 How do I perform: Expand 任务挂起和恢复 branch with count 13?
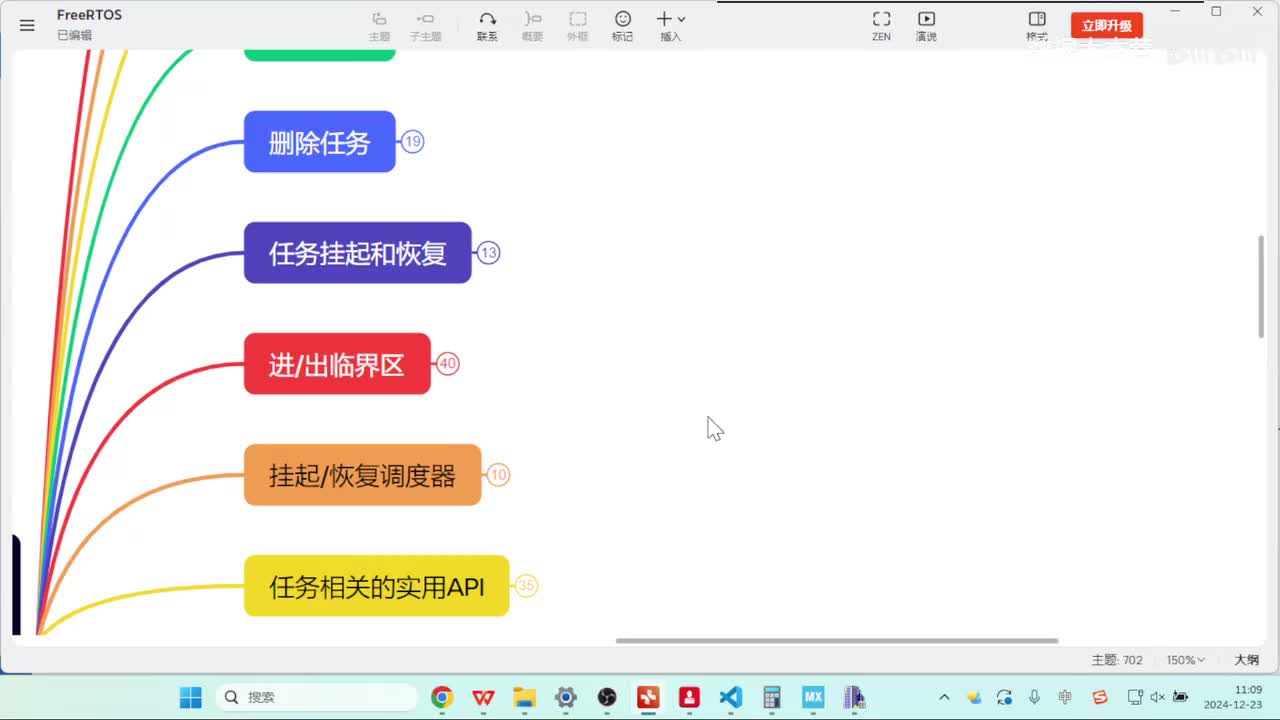point(488,253)
